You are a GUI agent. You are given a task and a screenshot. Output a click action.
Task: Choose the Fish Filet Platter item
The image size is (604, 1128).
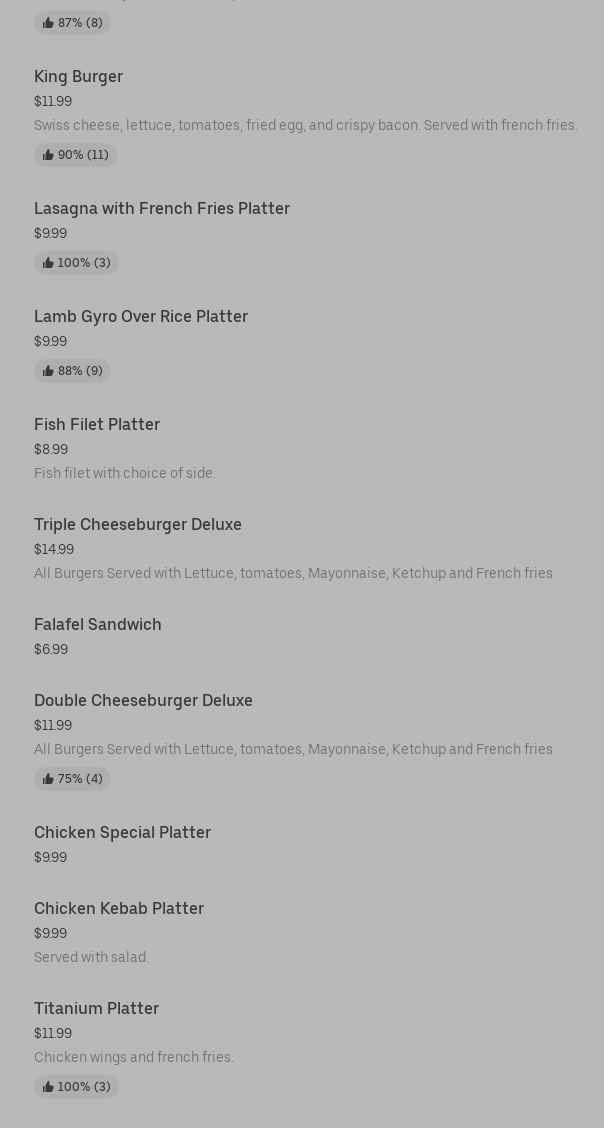click(x=96, y=424)
